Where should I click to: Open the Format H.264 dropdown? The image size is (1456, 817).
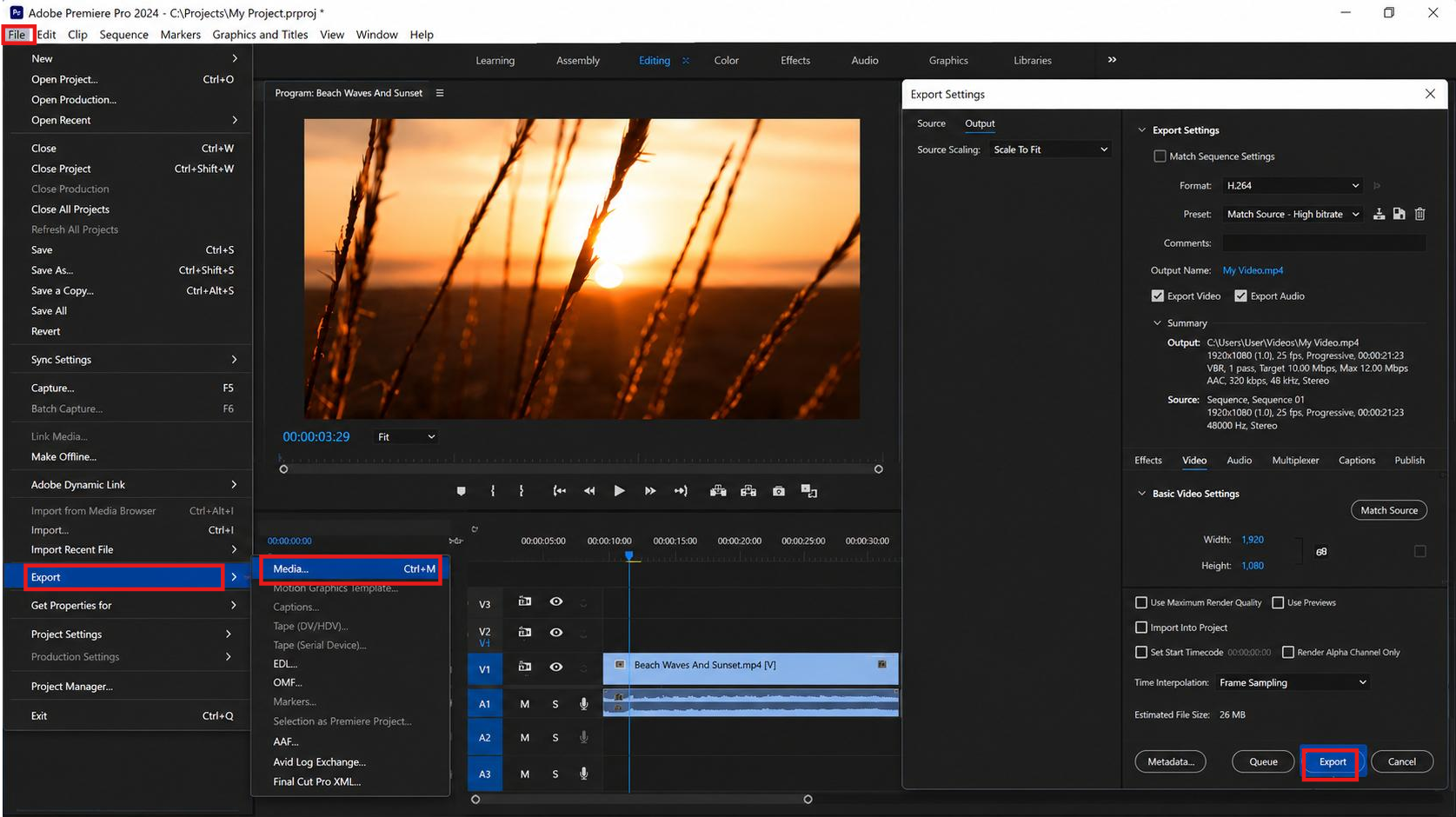[1293, 186]
